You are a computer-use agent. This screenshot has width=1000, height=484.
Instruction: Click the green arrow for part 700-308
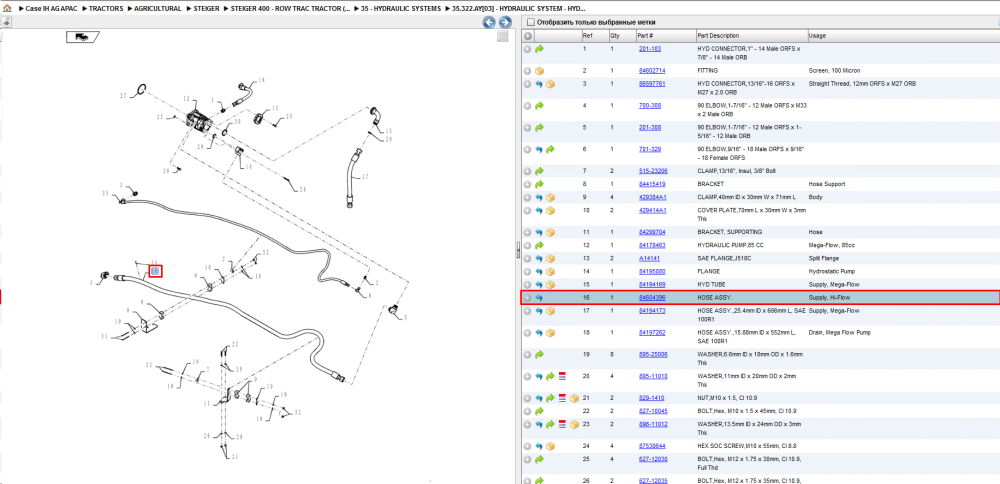click(539, 106)
